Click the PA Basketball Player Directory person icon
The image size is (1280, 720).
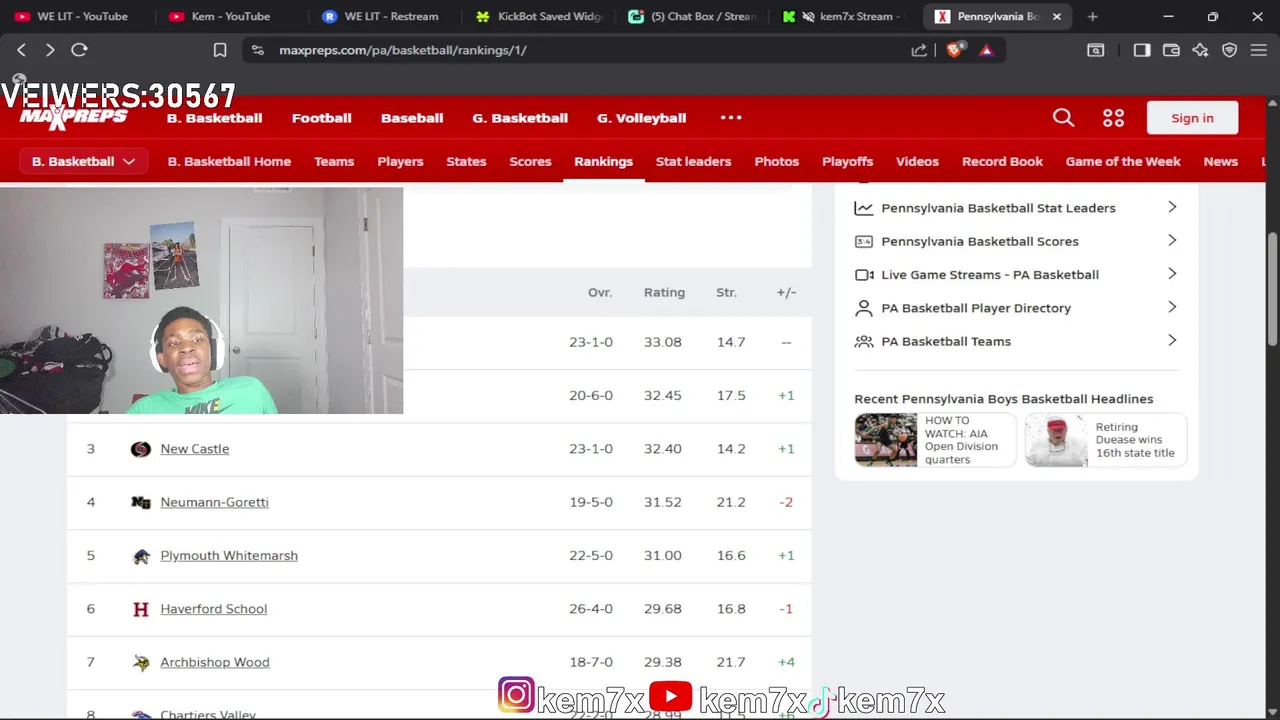(864, 308)
